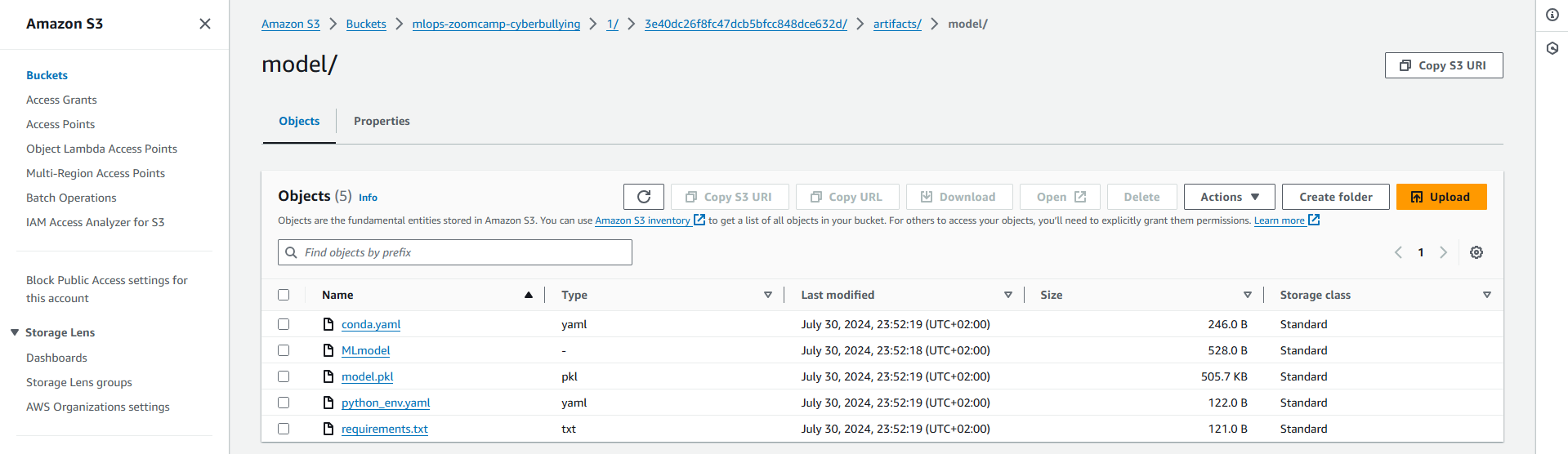The image size is (1568, 454).
Task: Click the file icon next to conda.yaml
Action: (328, 324)
